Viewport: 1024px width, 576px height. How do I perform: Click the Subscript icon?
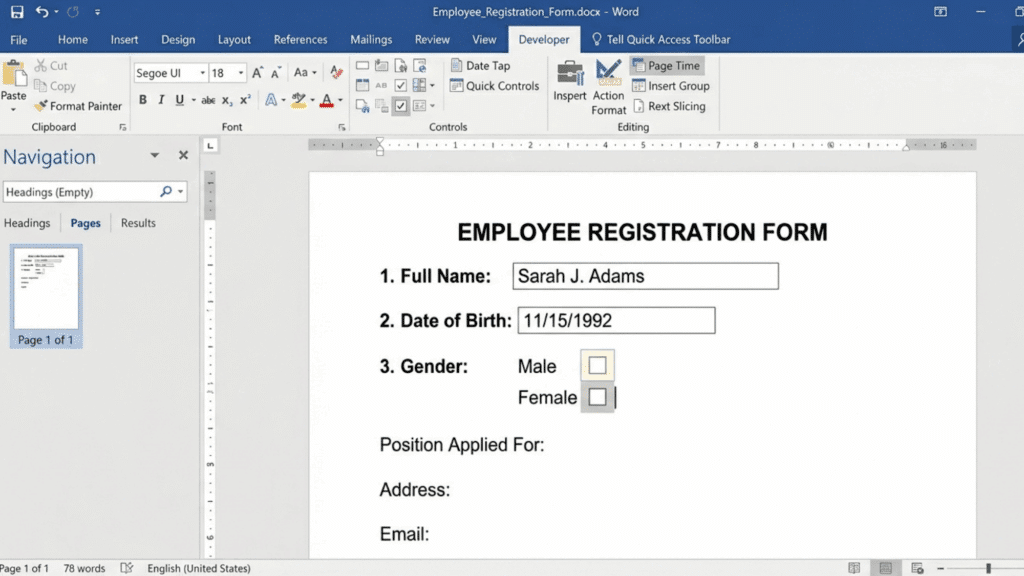(227, 99)
